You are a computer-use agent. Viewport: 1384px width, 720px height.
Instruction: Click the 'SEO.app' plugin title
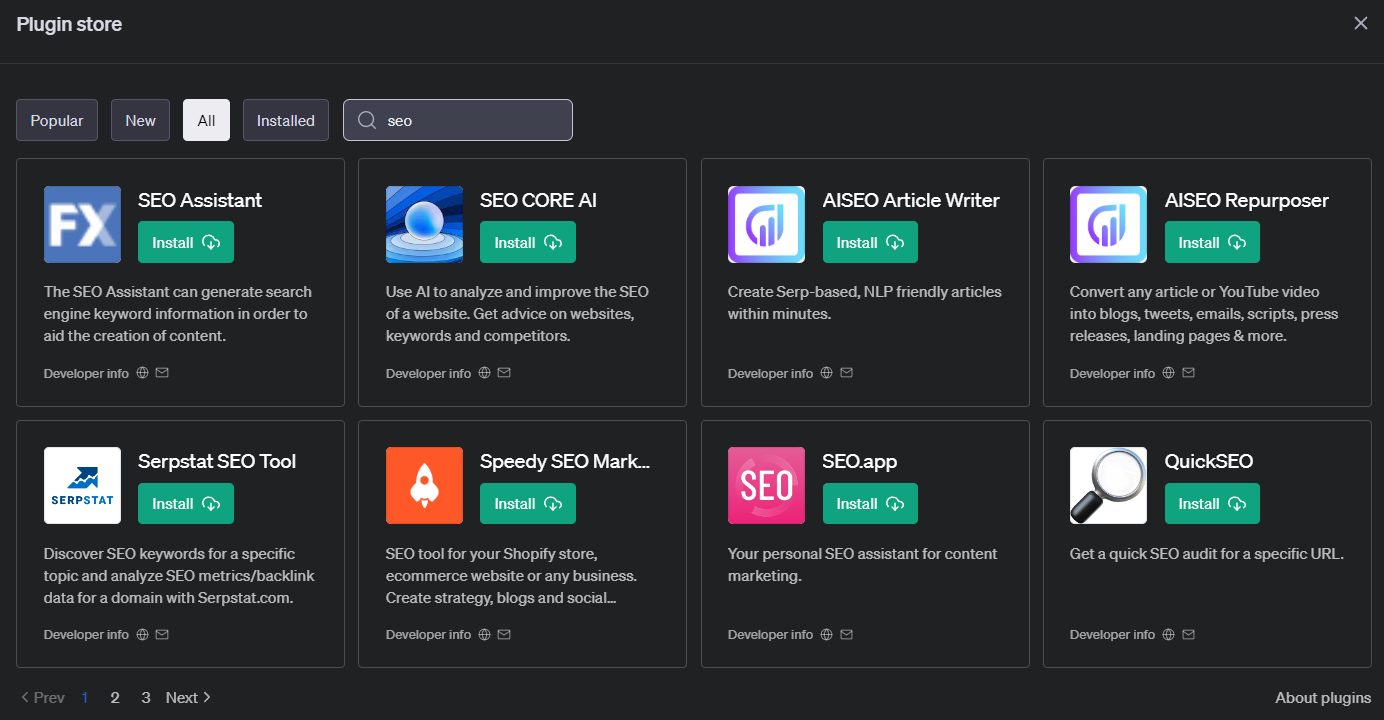[x=860, y=461]
